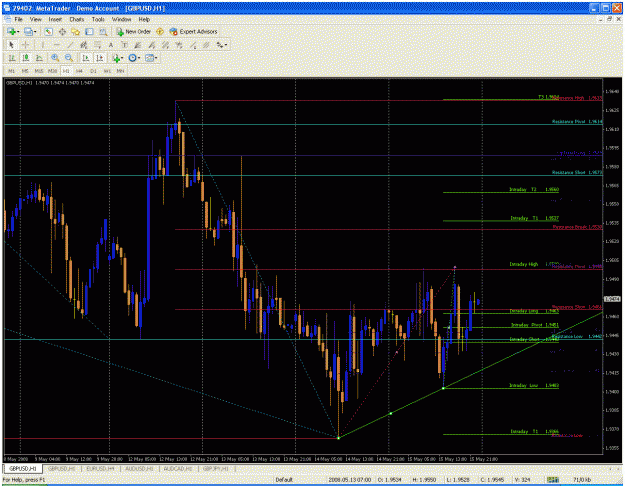Select the Text 'A' tool
The image size is (625, 486).
click(111, 45)
